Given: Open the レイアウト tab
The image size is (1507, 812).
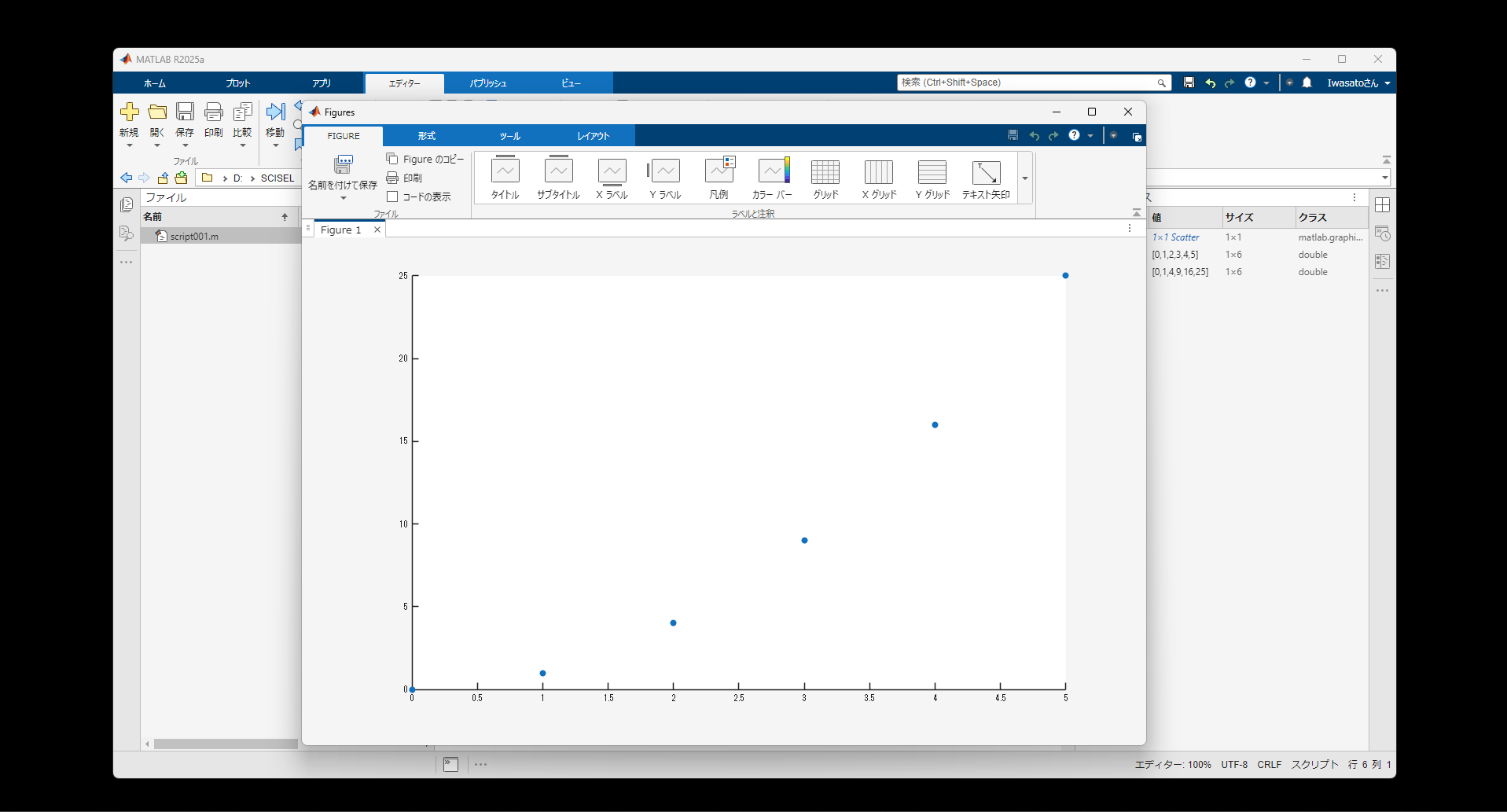Looking at the screenshot, I should [x=594, y=135].
